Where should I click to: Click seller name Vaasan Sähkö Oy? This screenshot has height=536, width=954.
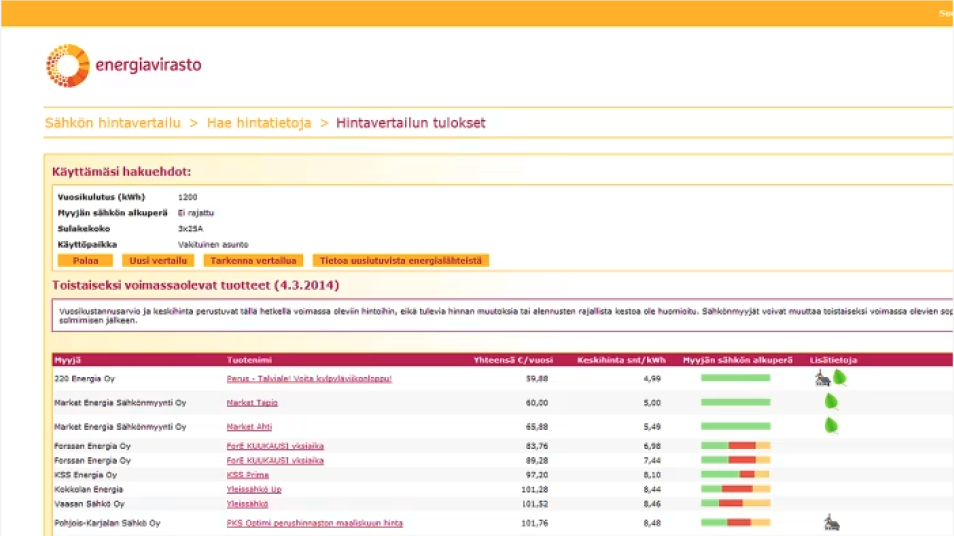point(89,504)
